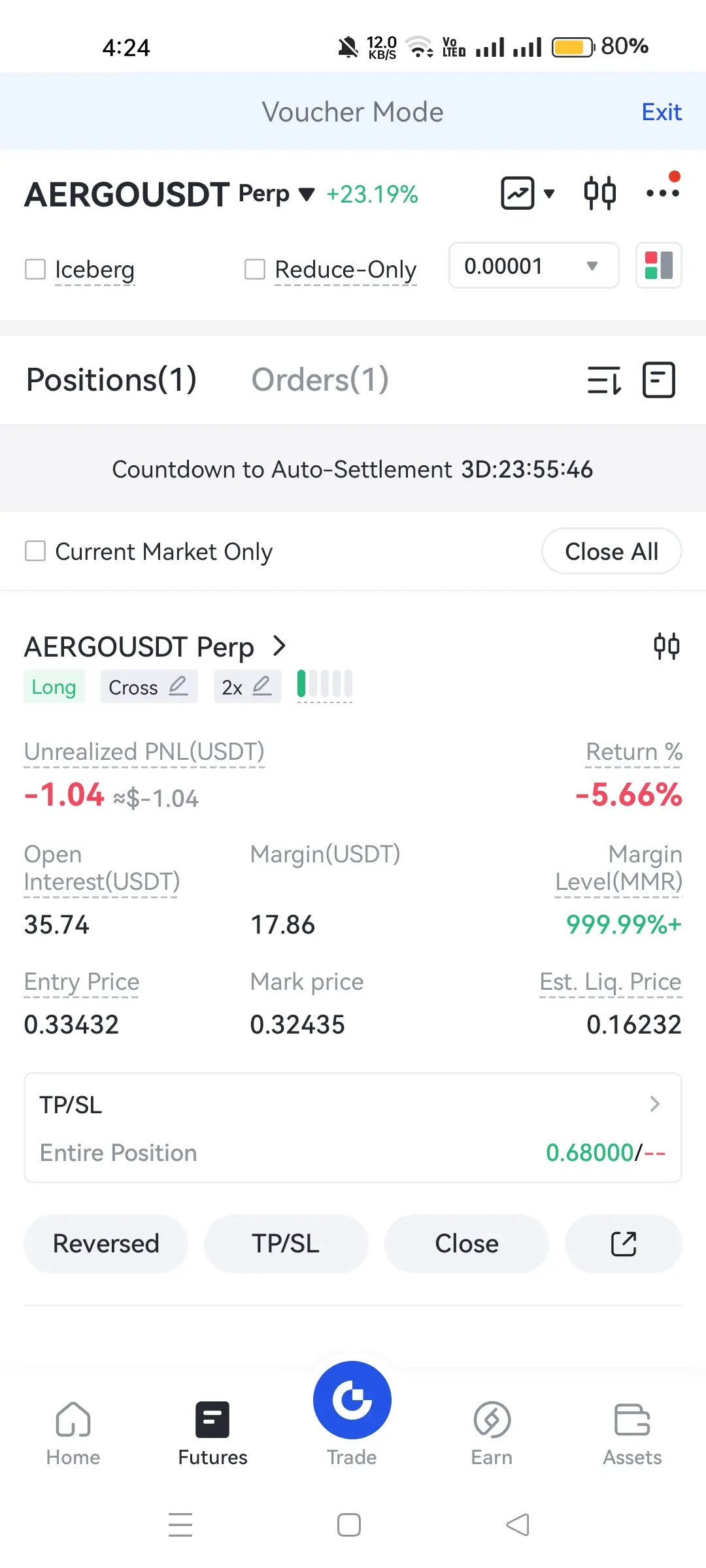Open the candlestick chart icon in header

[x=599, y=193]
